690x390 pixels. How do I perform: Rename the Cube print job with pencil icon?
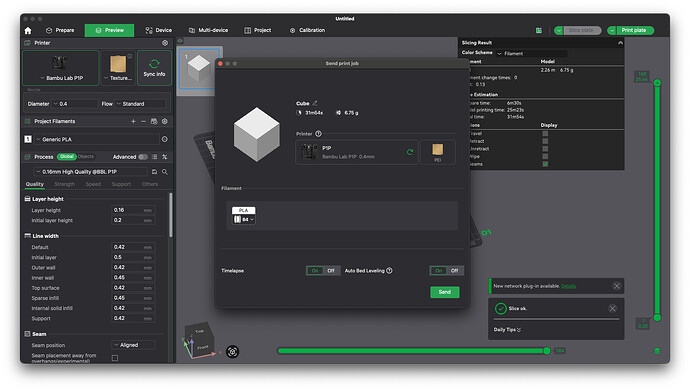pos(315,103)
